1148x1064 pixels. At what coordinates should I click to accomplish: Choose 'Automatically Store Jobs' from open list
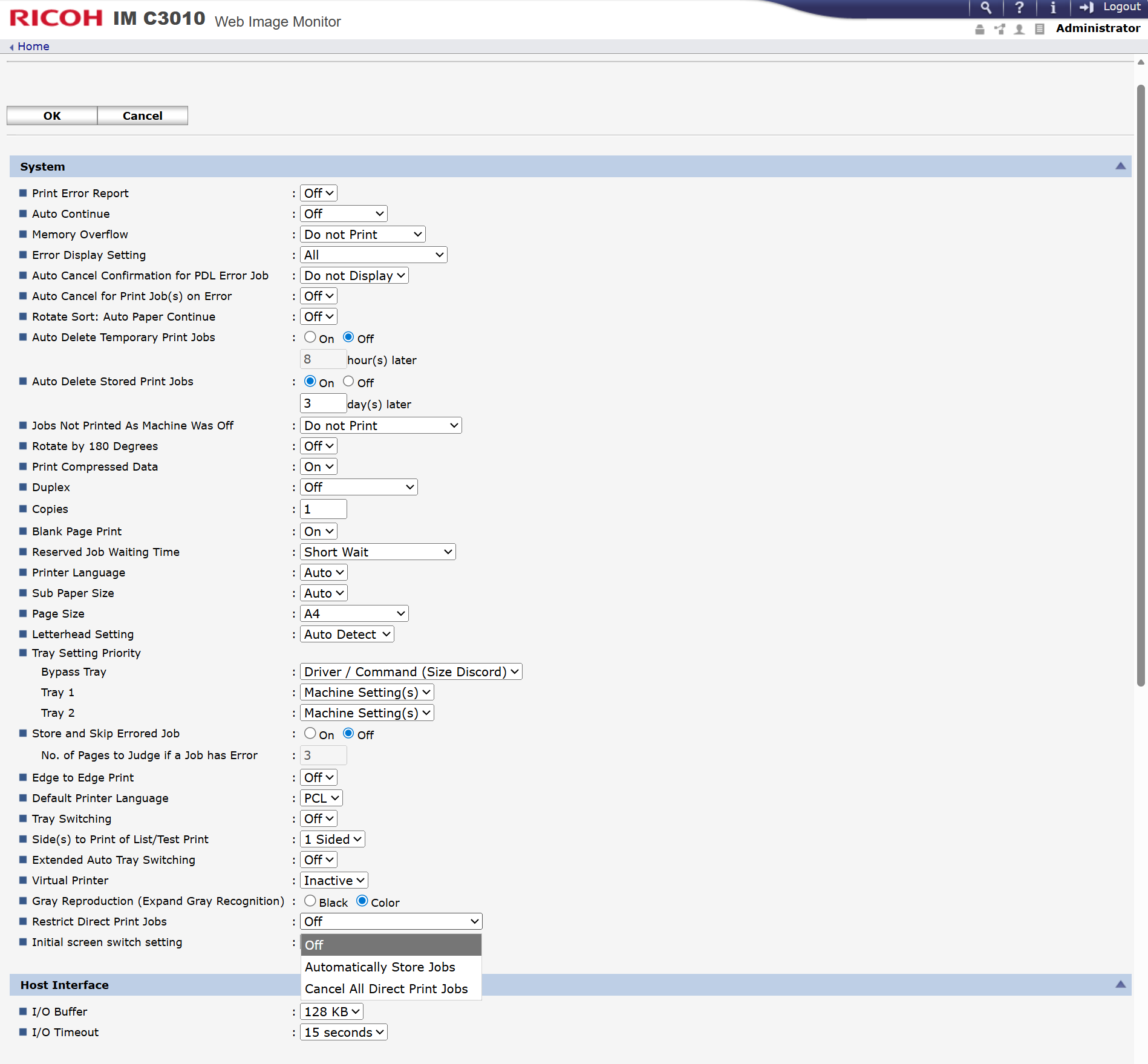(x=380, y=967)
